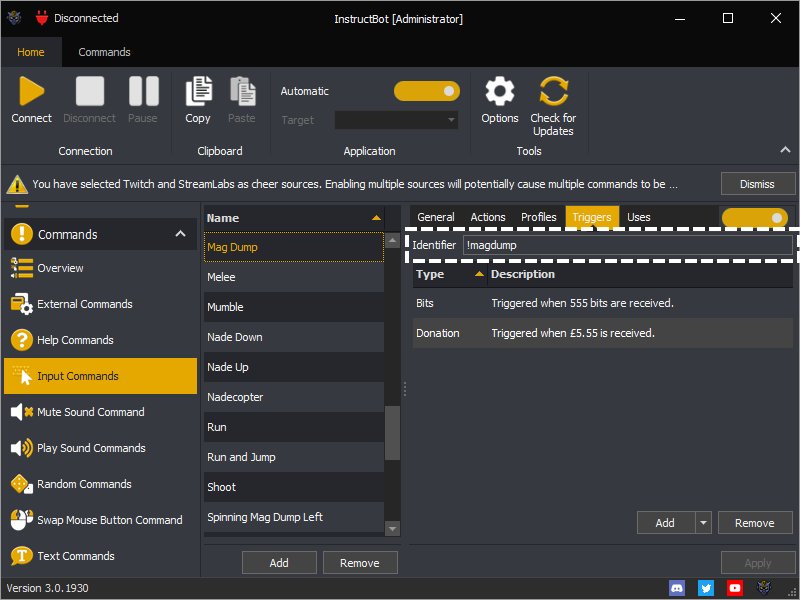The image size is (801, 600).
Task: Sort triggers by Type column header
Action: (x=450, y=274)
